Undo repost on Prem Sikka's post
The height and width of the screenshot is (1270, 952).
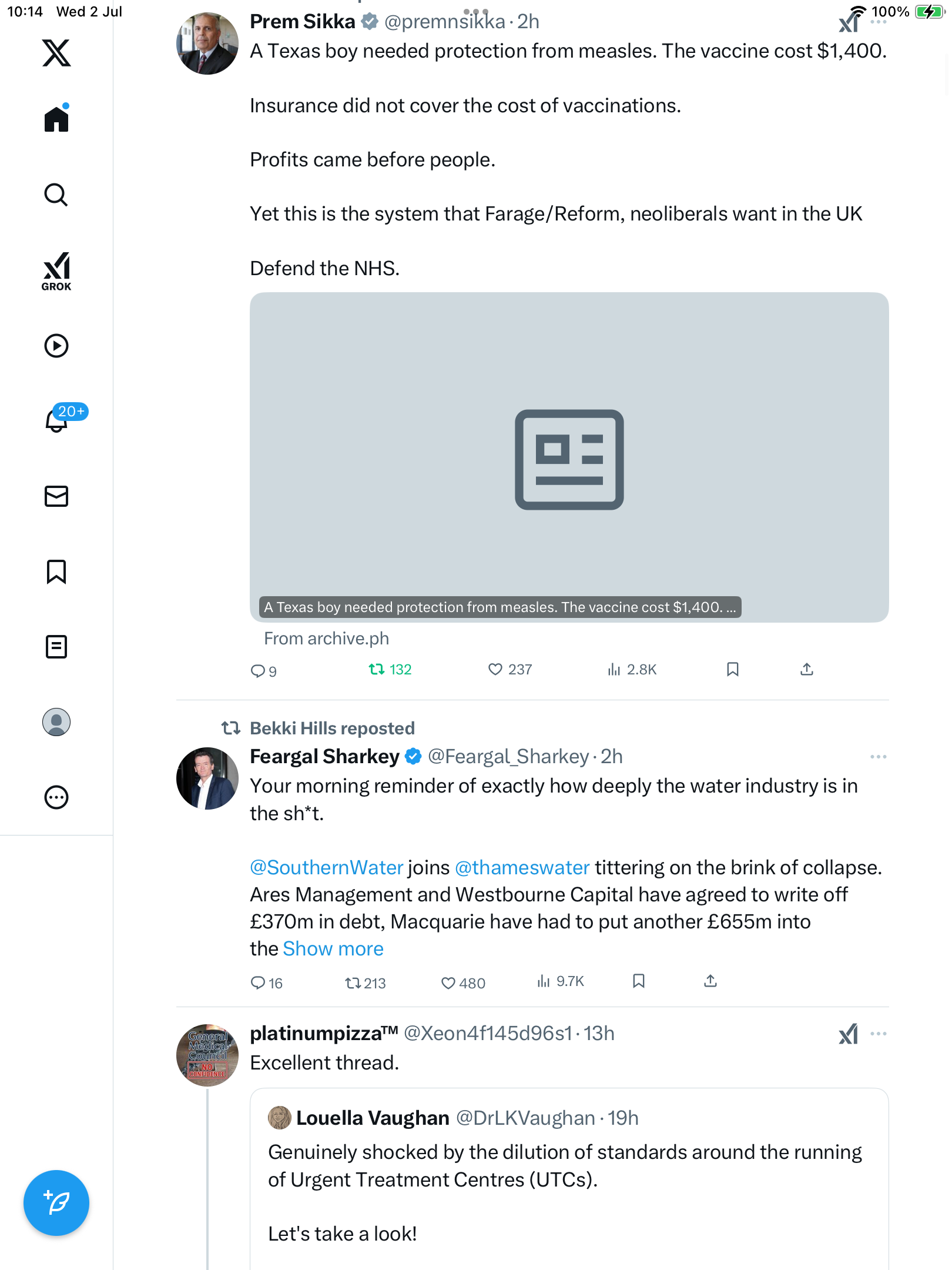tap(390, 669)
